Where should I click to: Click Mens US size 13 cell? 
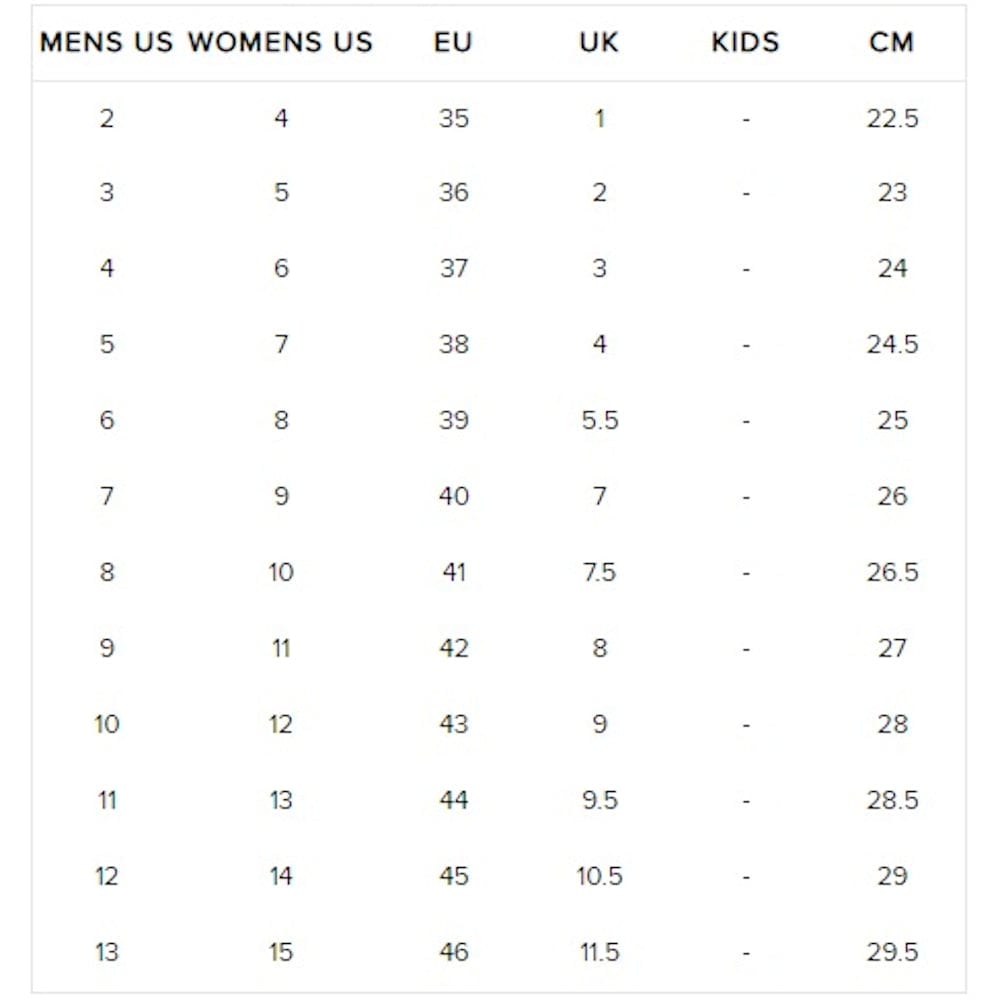106,951
